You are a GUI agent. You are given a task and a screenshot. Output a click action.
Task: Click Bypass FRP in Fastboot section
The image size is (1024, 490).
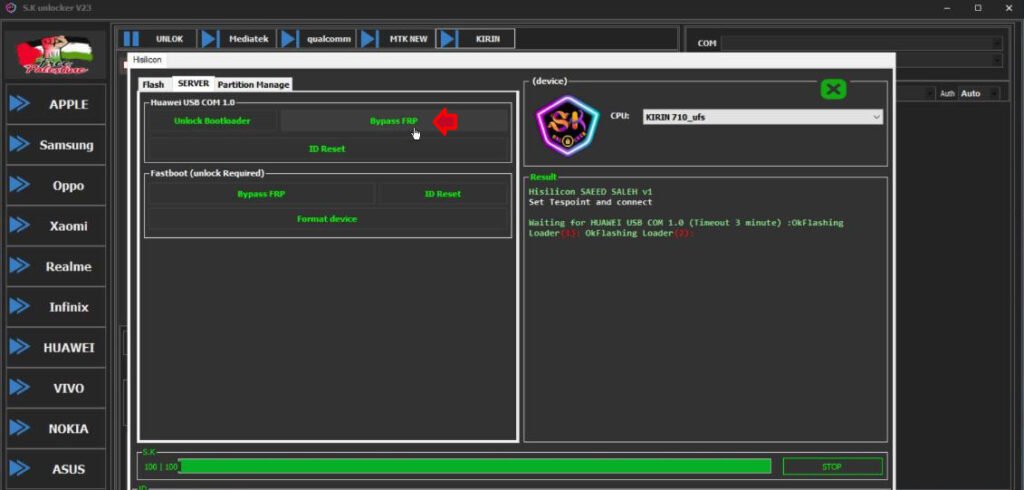tap(261, 194)
